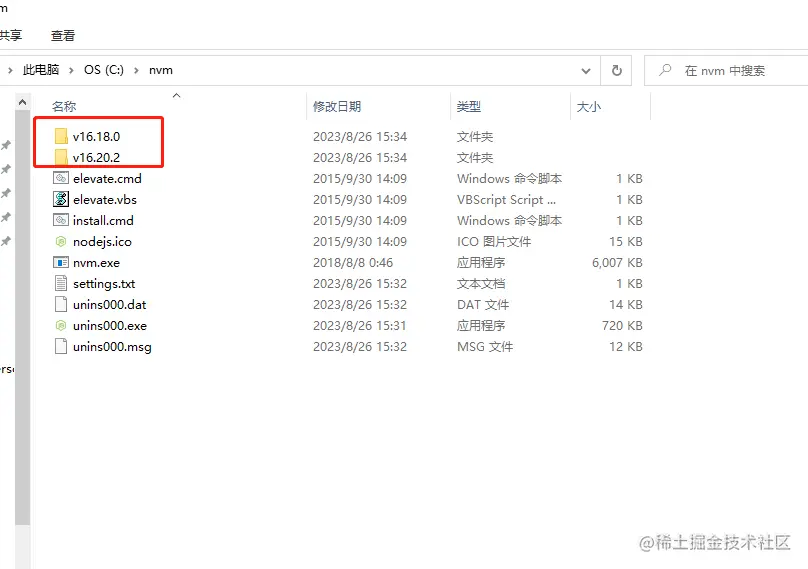Image resolution: width=808 pixels, height=569 pixels.
Task: Open the v16.18.0 folder icon
Action: 61,136
